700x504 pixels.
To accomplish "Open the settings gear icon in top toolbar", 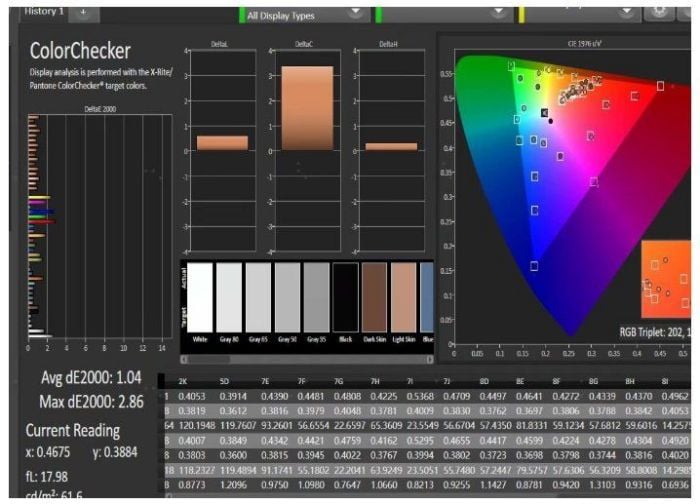I will (x=659, y=12).
